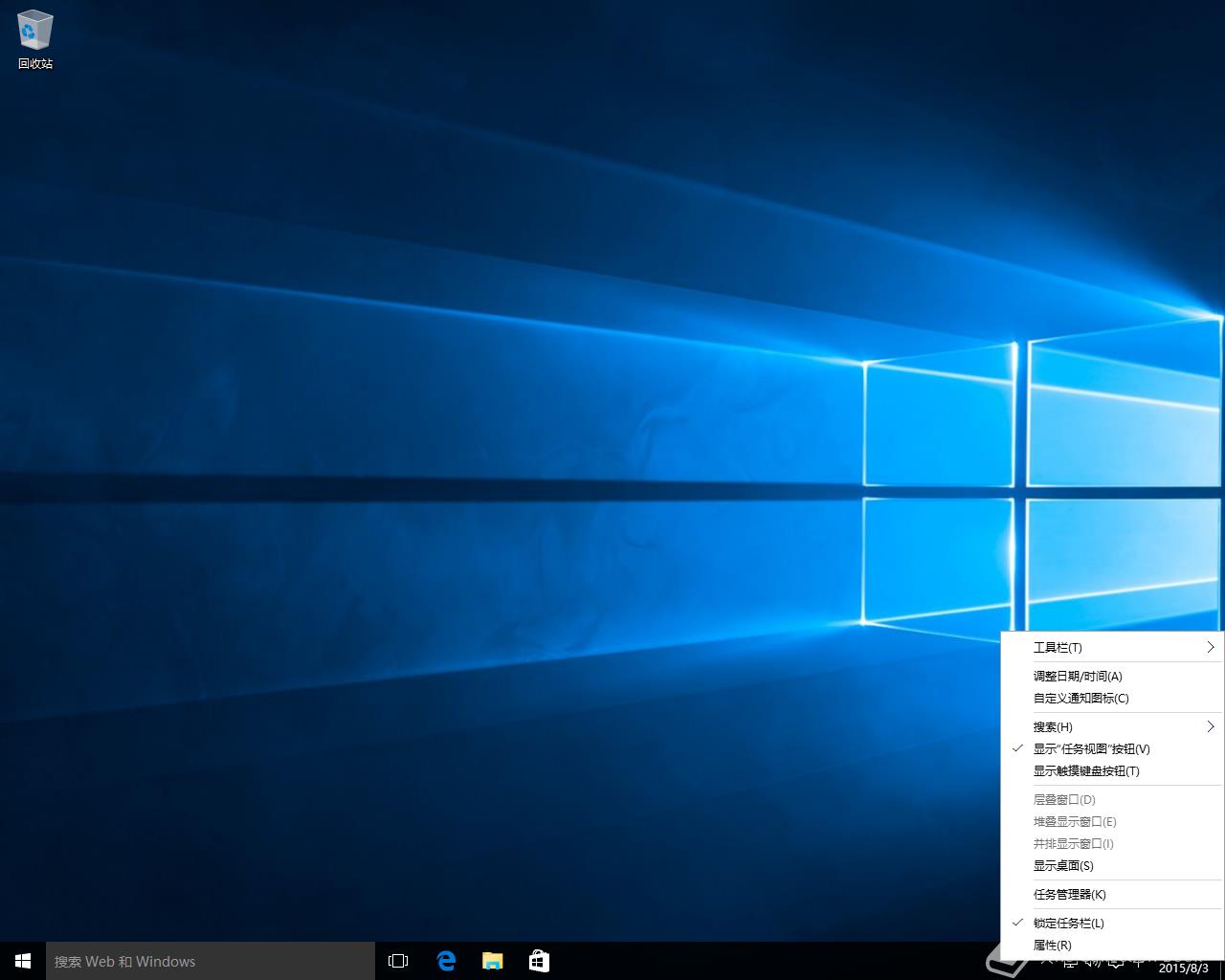Open 任务管理器(K) from context menu
Image resolution: width=1225 pixels, height=980 pixels.
tap(1112, 895)
